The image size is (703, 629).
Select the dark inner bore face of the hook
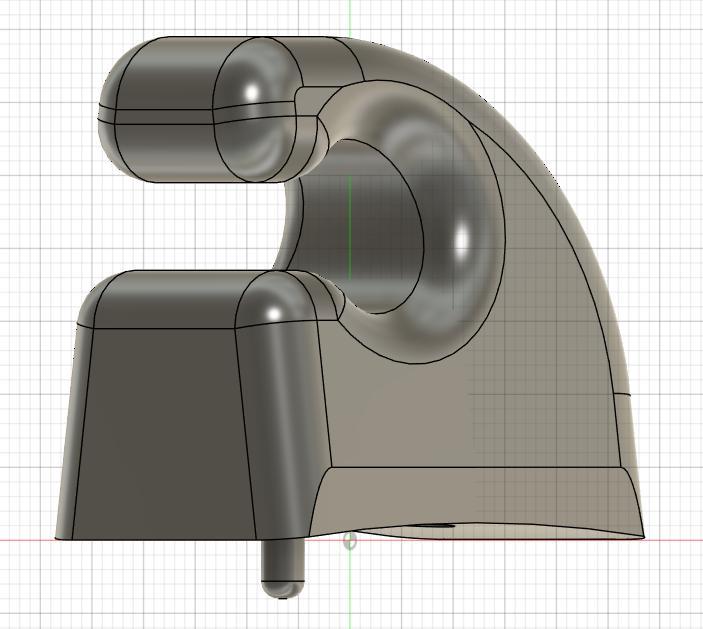359,226
